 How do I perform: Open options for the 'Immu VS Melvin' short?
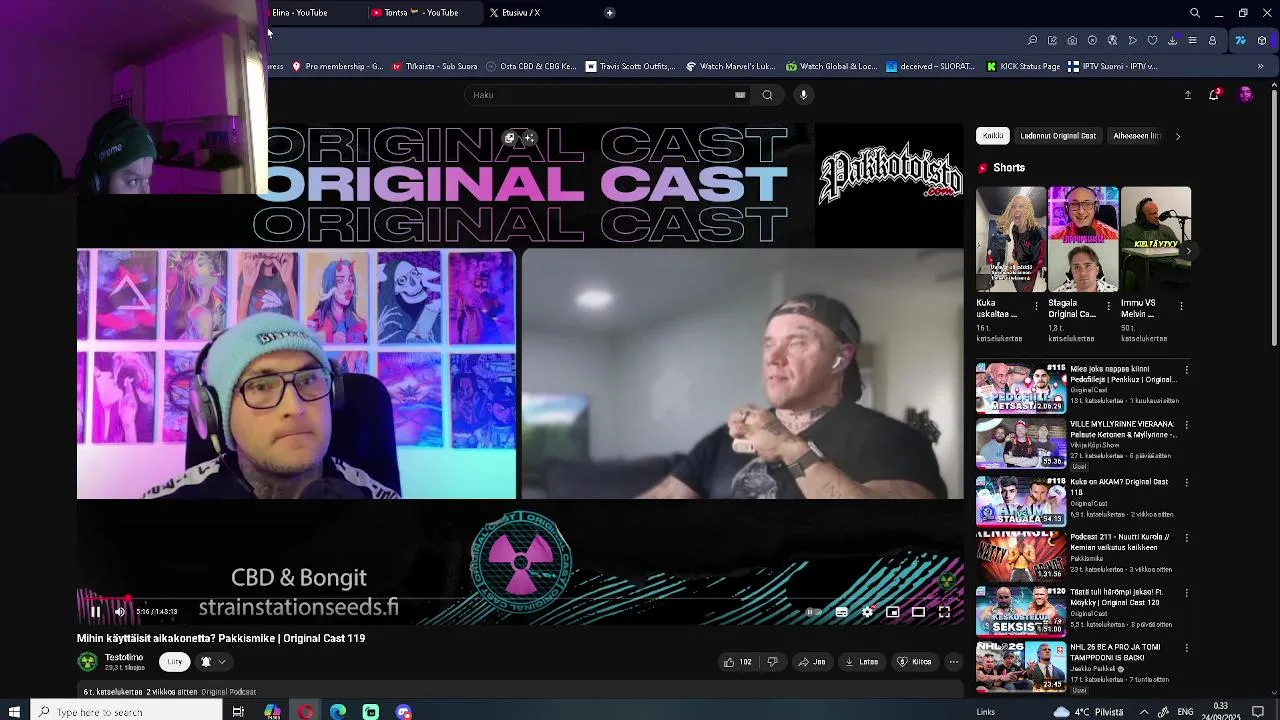coord(1181,306)
